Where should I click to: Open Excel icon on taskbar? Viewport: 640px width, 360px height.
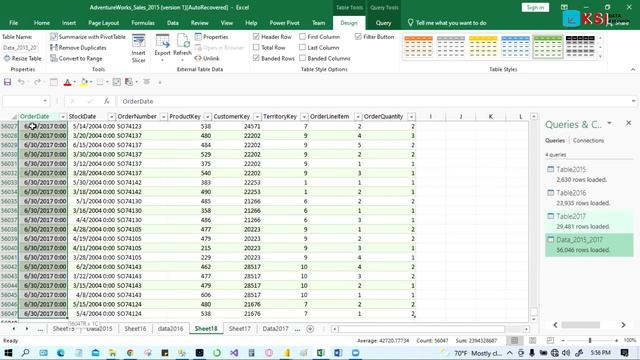pyautogui.click(x=320, y=353)
